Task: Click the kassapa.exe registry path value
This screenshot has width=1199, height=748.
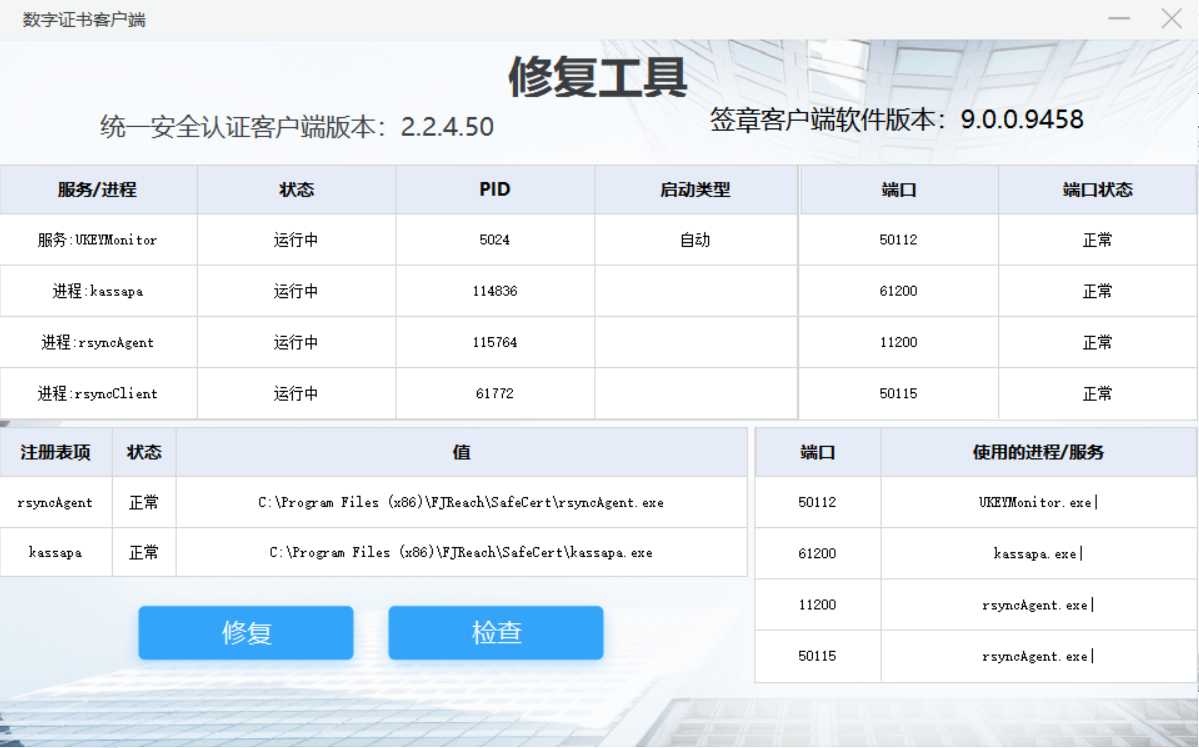Action: point(461,552)
